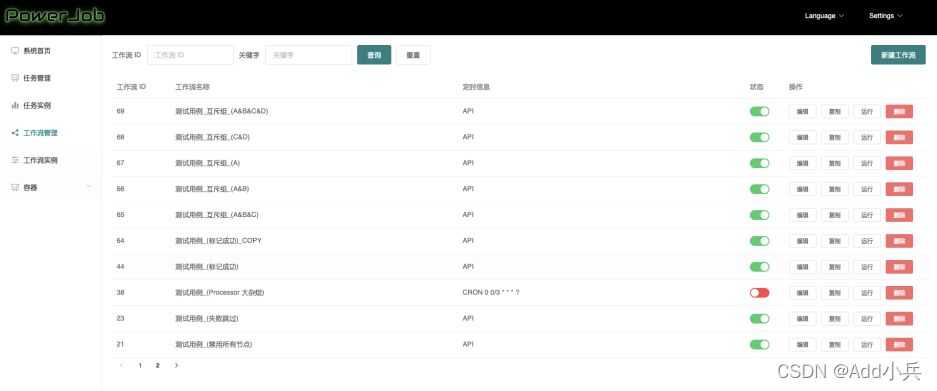Go to next page arrow

coord(176,365)
